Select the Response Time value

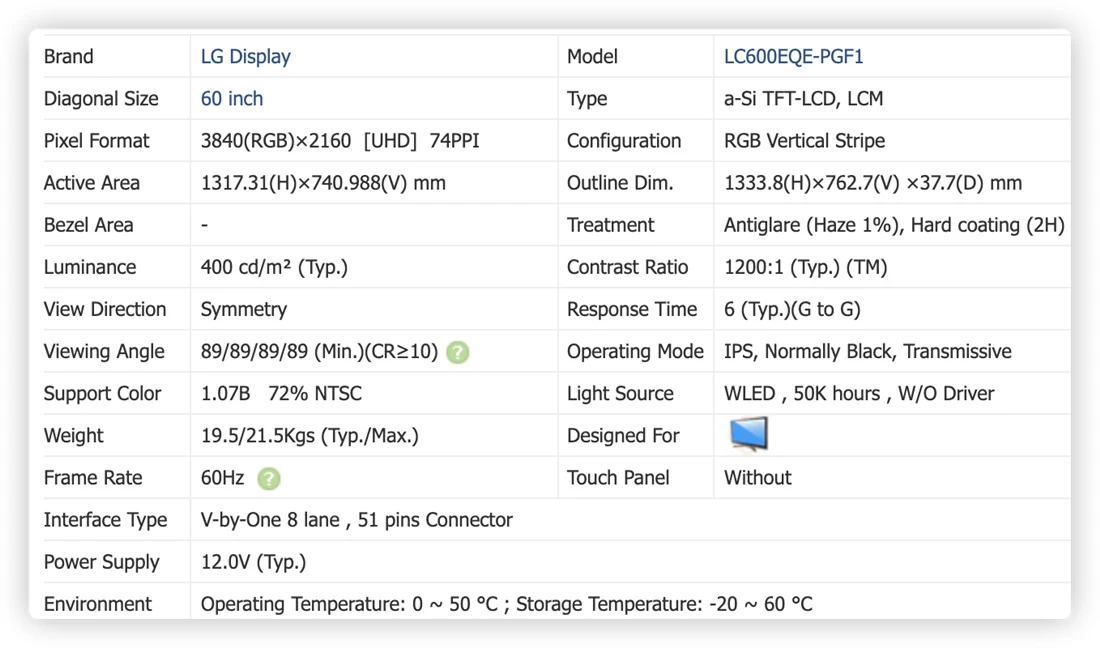click(792, 309)
